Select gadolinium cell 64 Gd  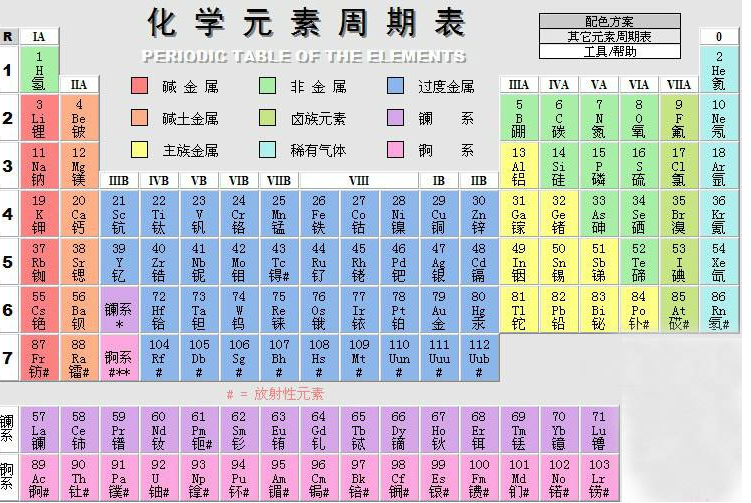coord(319,430)
